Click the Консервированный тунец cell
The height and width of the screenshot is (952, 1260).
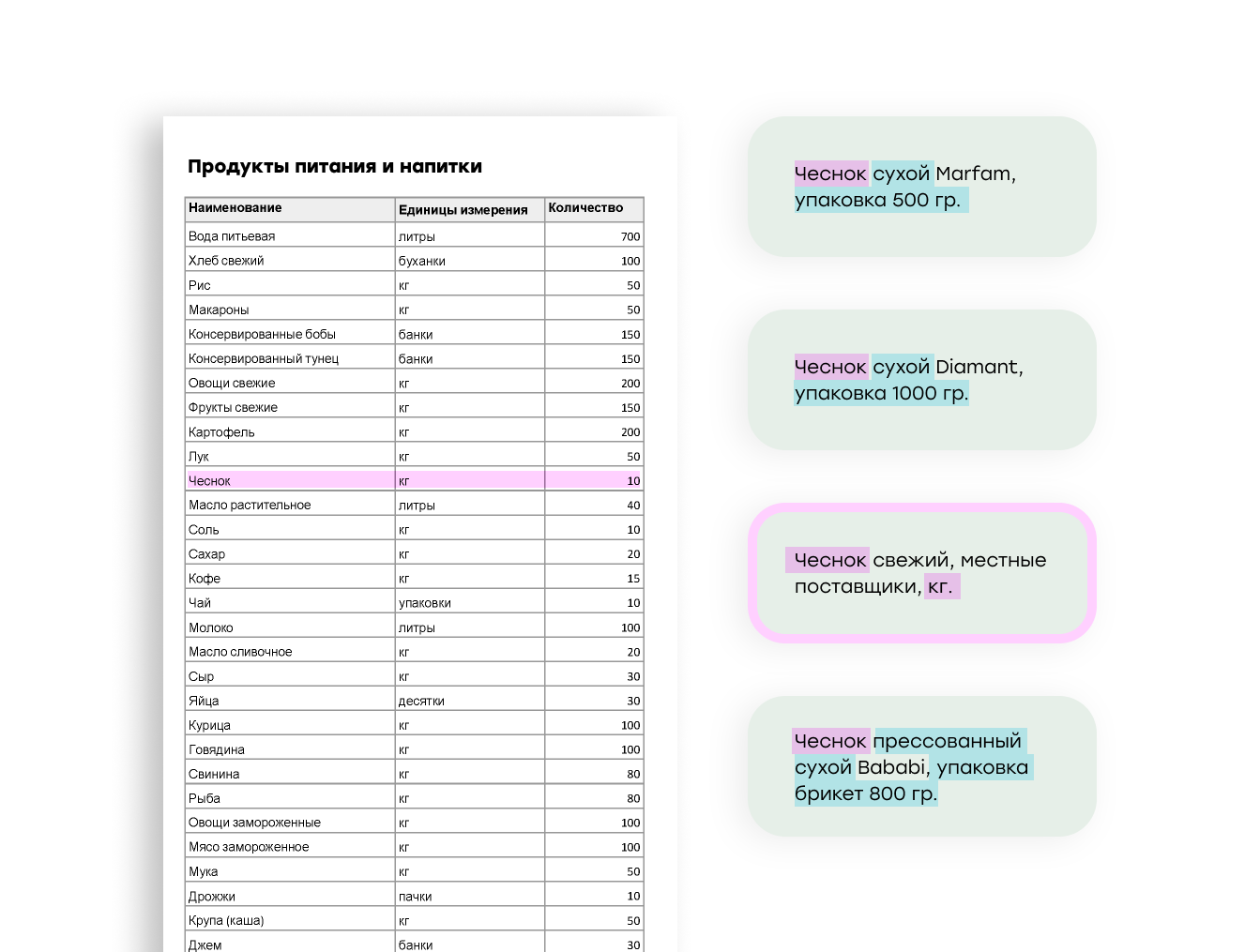coord(290,358)
